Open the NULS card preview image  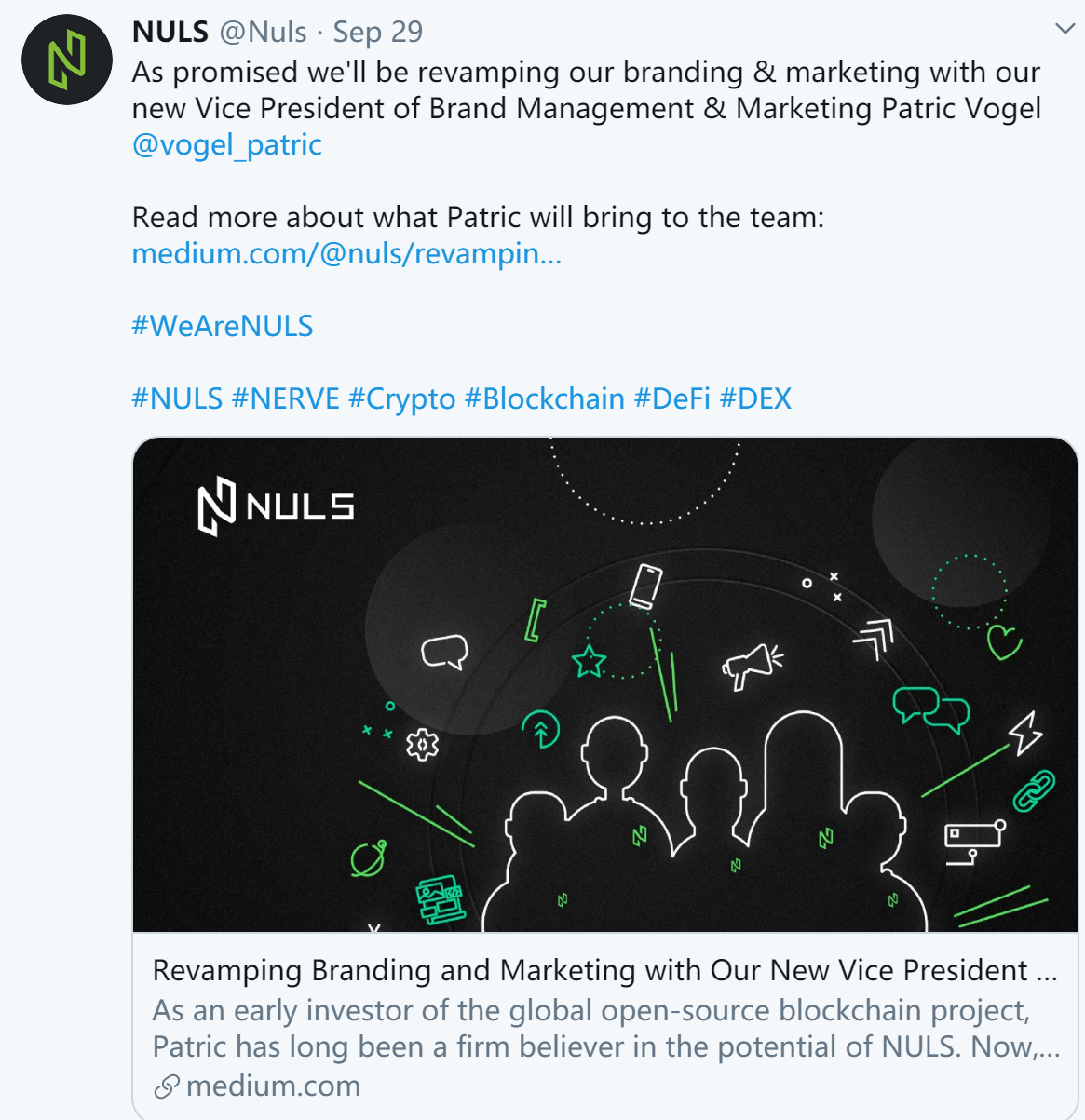(605, 684)
